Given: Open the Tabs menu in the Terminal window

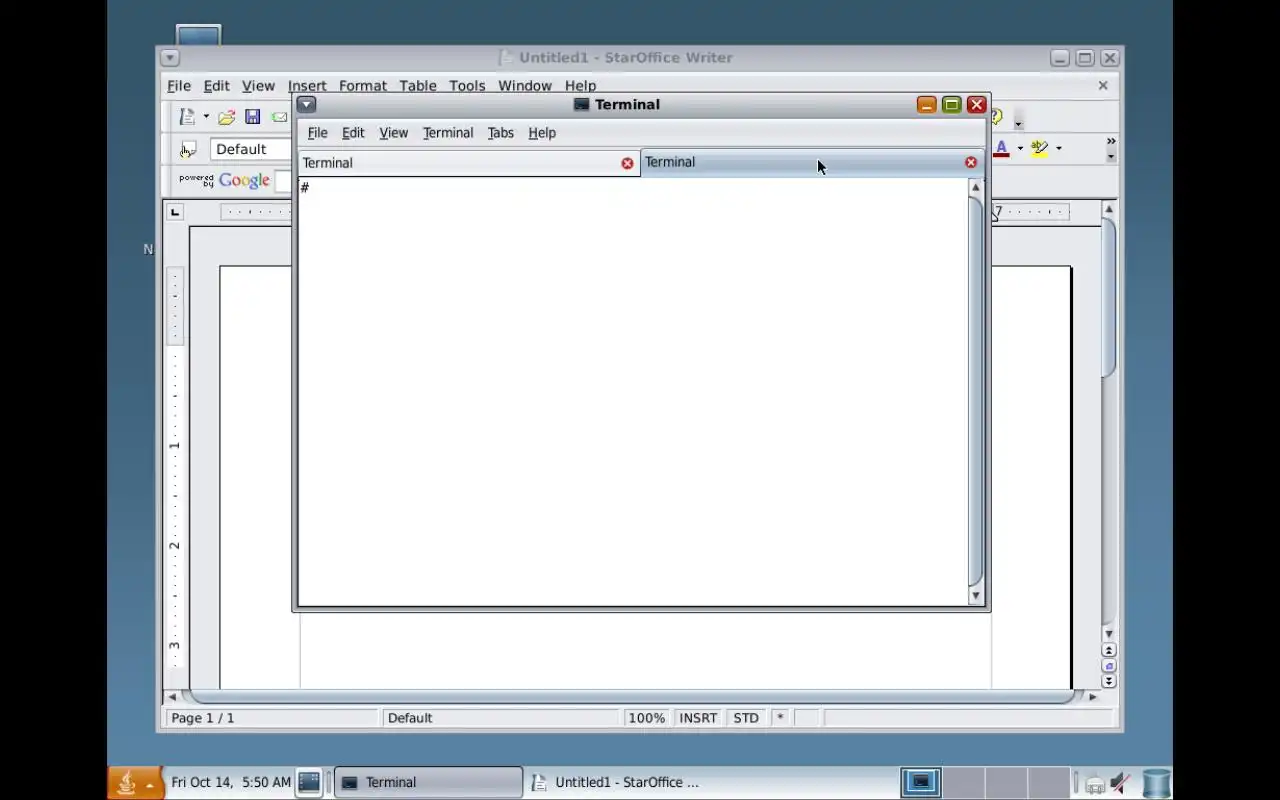Looking at the screenshot, I should (500, 133).
